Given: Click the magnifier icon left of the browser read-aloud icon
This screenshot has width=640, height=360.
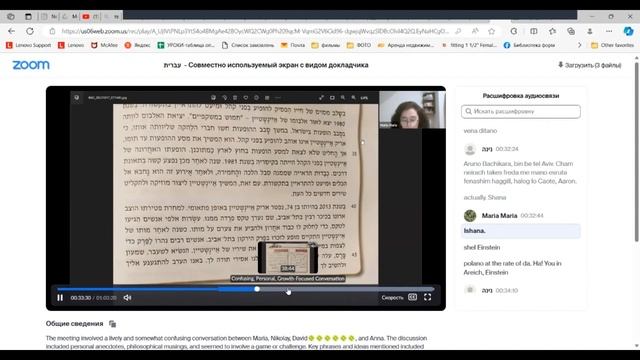Looking at the screenshot, I should click(458, 31).
